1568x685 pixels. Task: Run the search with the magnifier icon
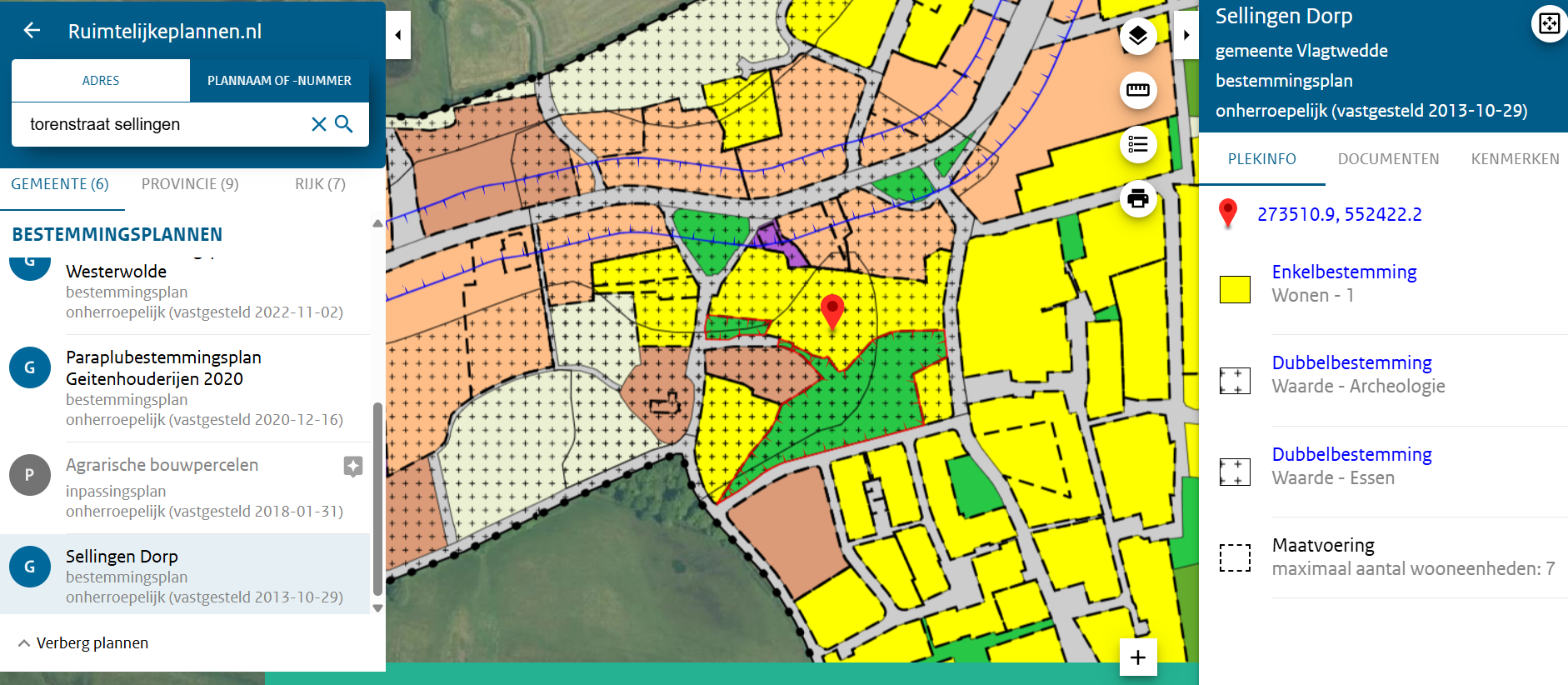[x=344, y=124]
